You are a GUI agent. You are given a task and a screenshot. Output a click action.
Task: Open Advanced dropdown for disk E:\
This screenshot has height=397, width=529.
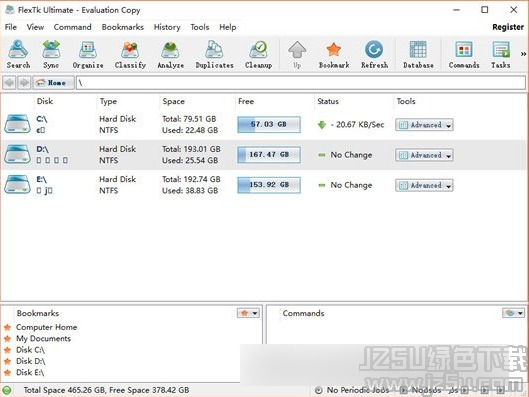424,185
